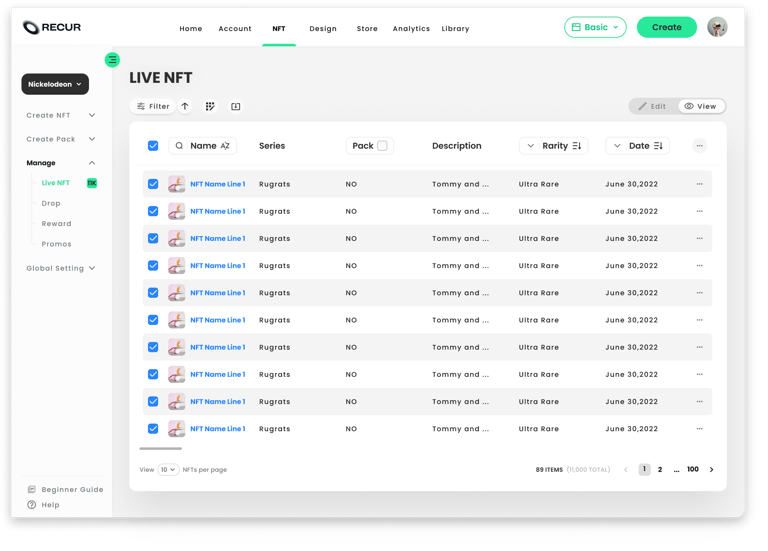Viewport: 768px width, 551px height.
Task: Uncheck the fifth NFT row checkbox
Action: [153, 293]
